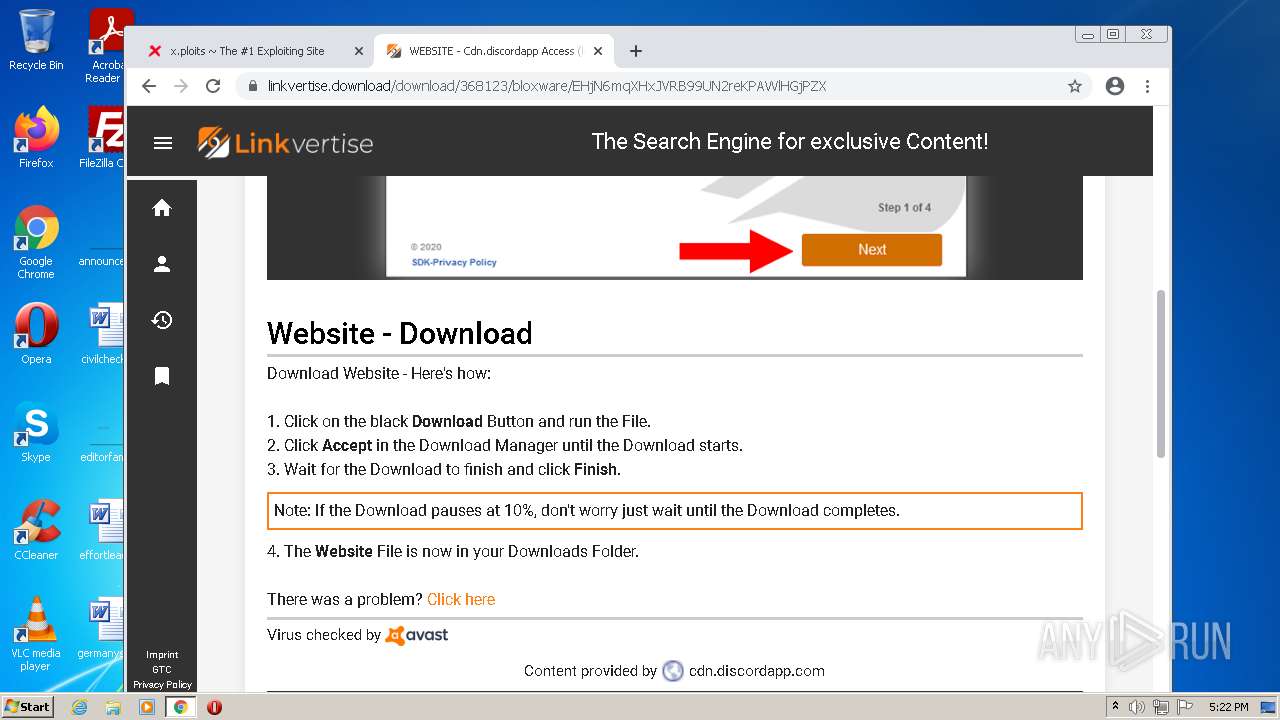This screenshot has height=720, width=1280.
Task: Click Chrome forward arrow
Action: coord(181,86)
